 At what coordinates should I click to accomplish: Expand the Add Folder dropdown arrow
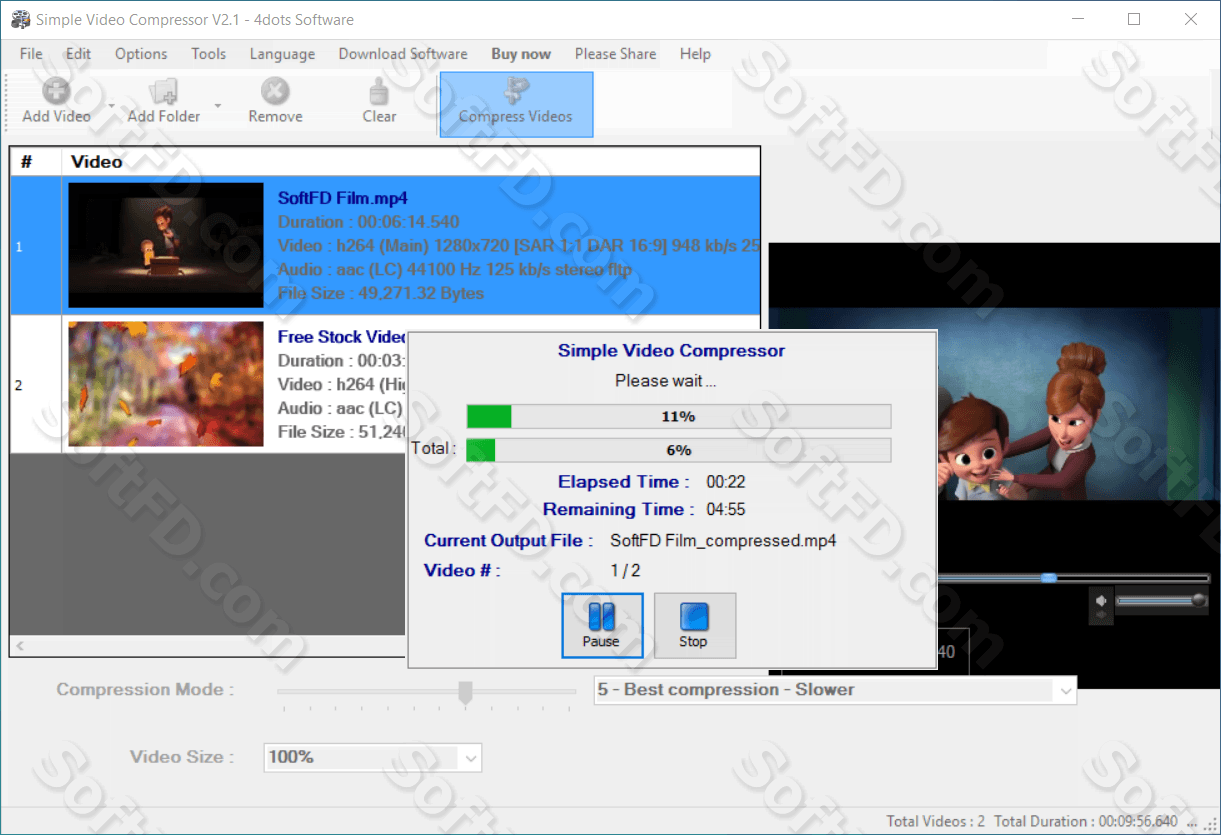tap(217, 104)
